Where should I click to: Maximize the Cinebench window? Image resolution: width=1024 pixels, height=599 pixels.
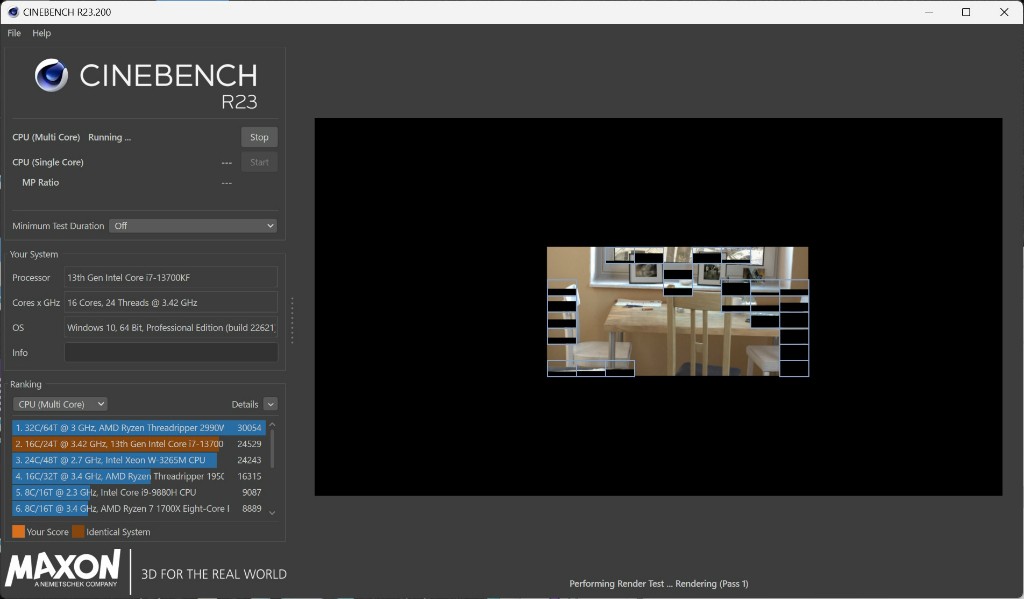(966, 12)
